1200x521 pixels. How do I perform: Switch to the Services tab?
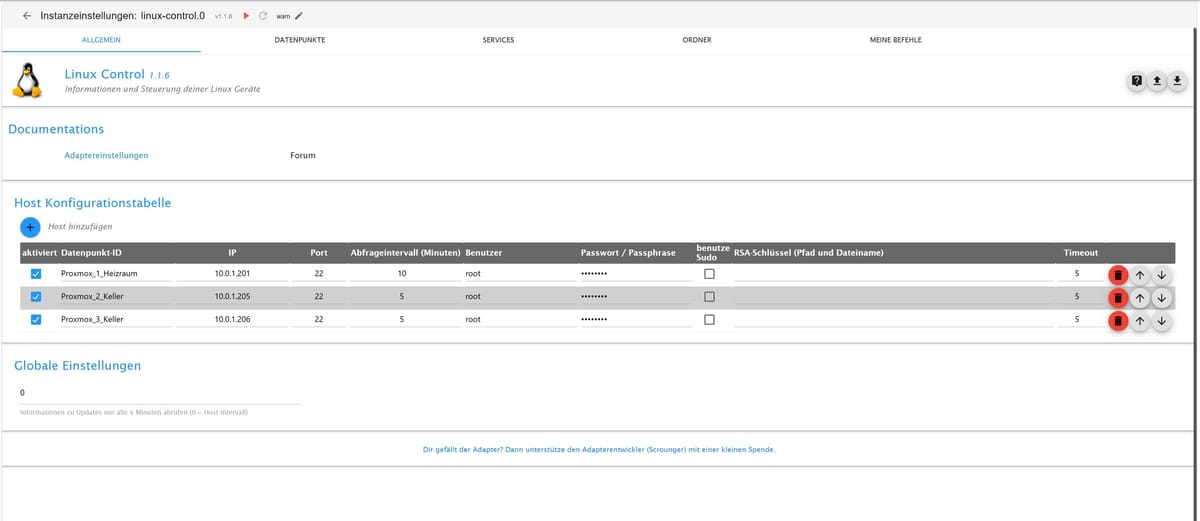tap(498, 40)
